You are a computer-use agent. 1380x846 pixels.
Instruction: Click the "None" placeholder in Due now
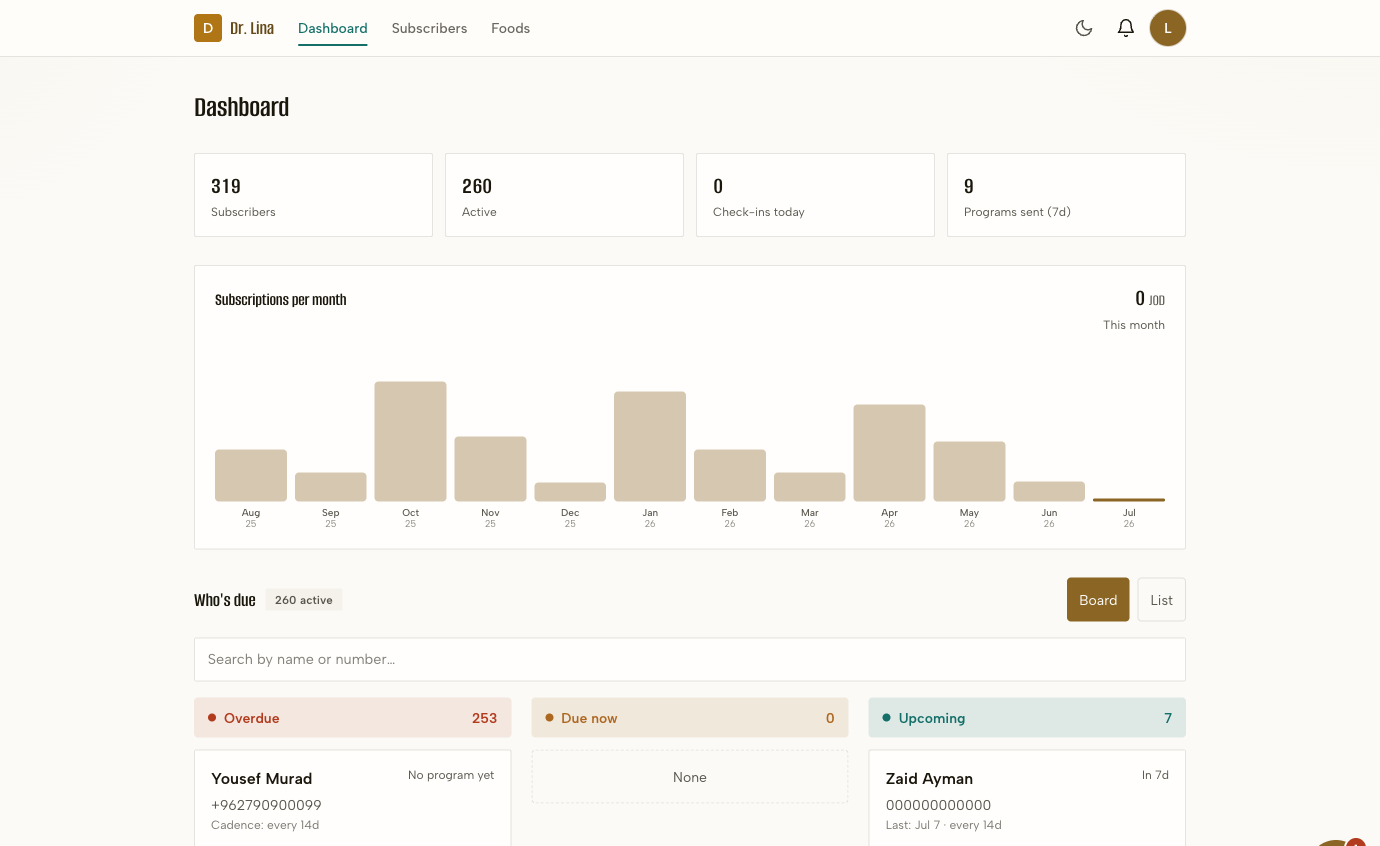click(690, 777)
